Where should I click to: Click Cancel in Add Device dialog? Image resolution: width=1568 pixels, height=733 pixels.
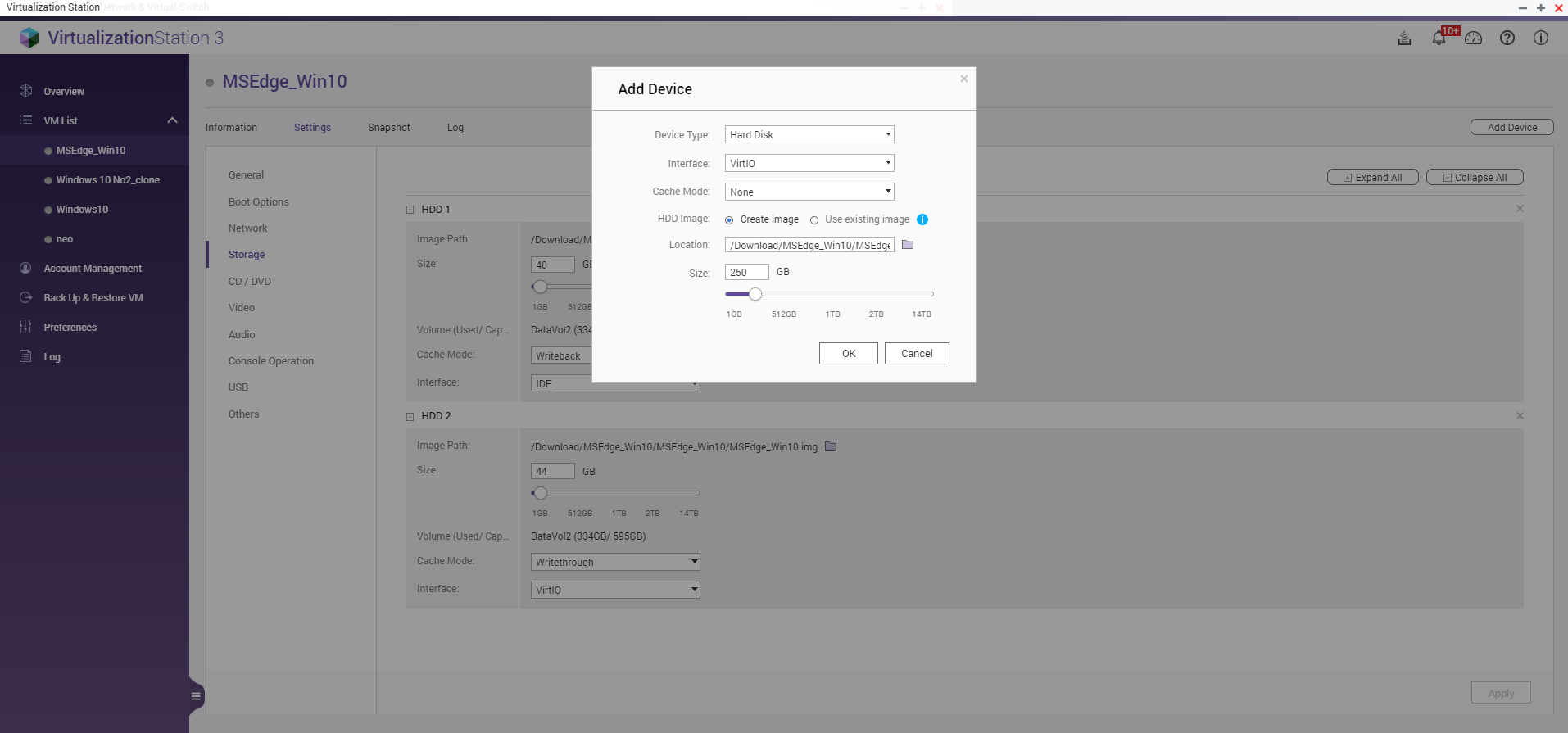click(x=917, y=353)
